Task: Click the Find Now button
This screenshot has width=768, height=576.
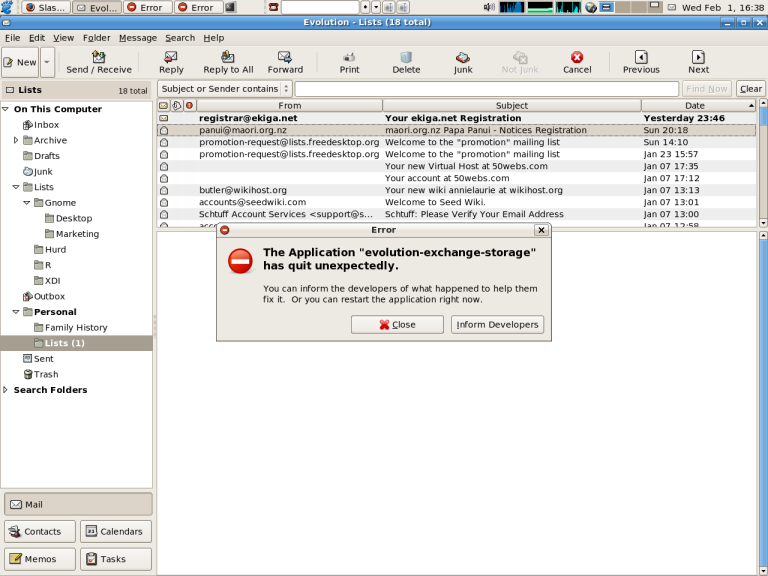Action: tap(706, 89)
